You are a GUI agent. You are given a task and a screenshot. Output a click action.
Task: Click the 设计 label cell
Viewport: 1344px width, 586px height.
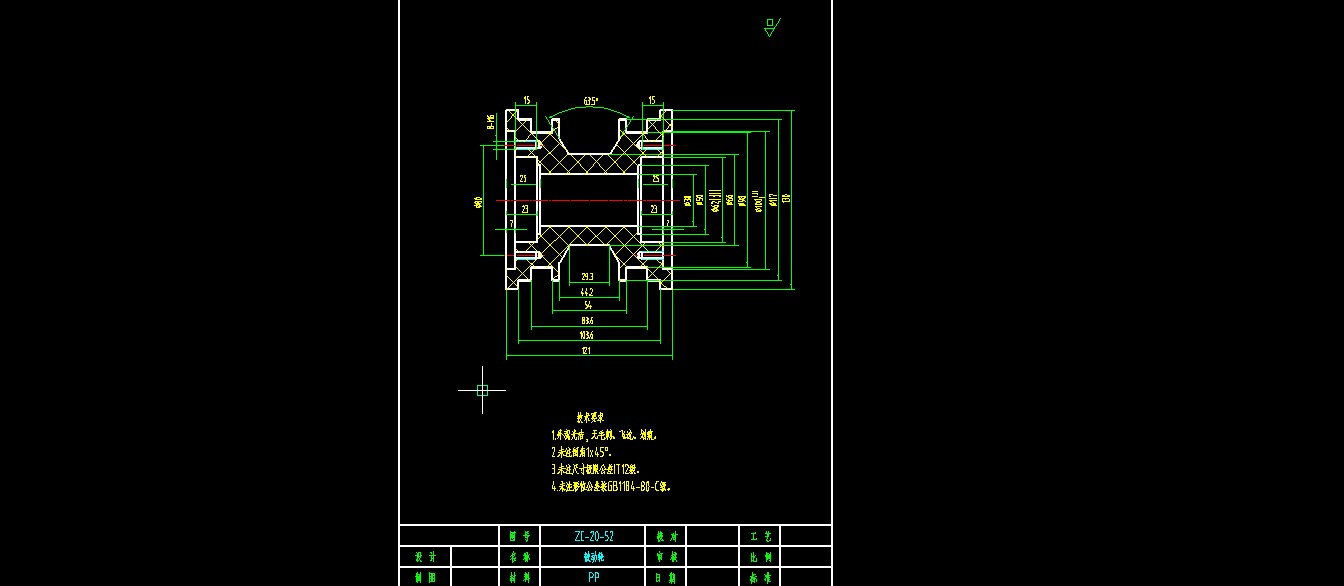(x=425, y=556)
